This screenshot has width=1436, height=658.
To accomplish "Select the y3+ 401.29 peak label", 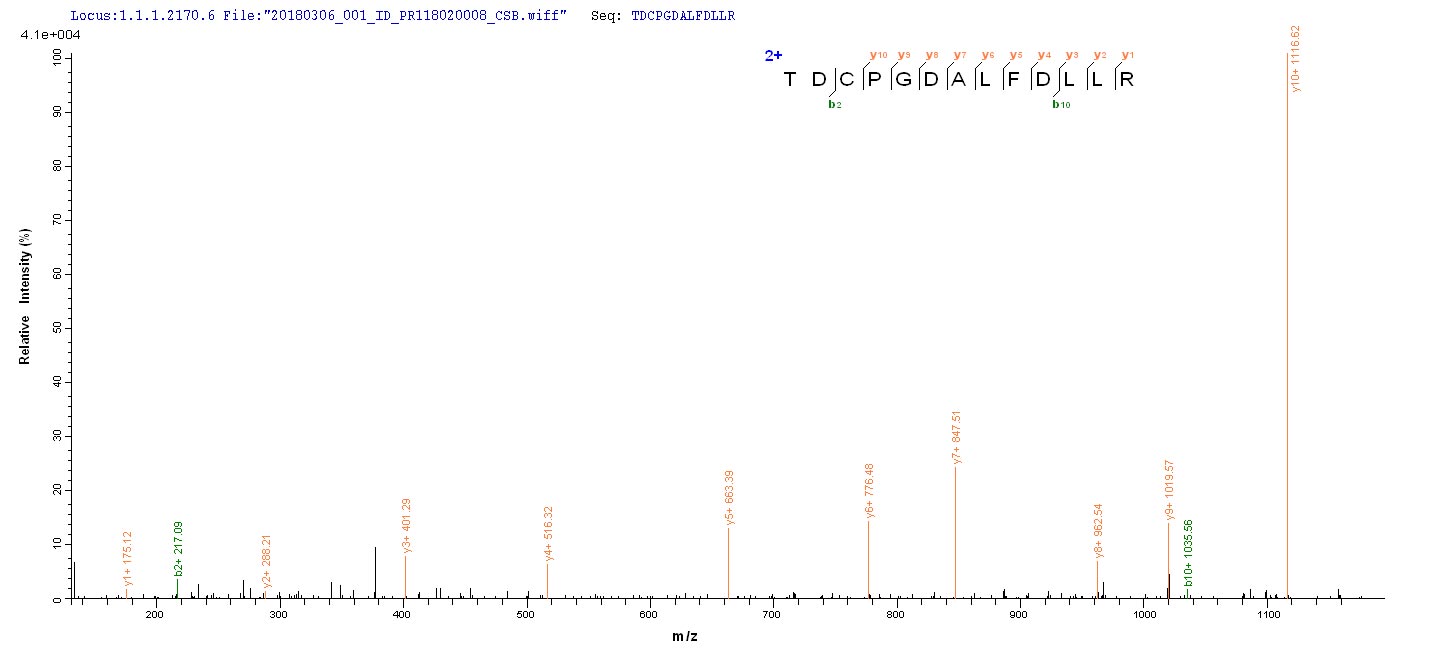I will coord(407,526).
